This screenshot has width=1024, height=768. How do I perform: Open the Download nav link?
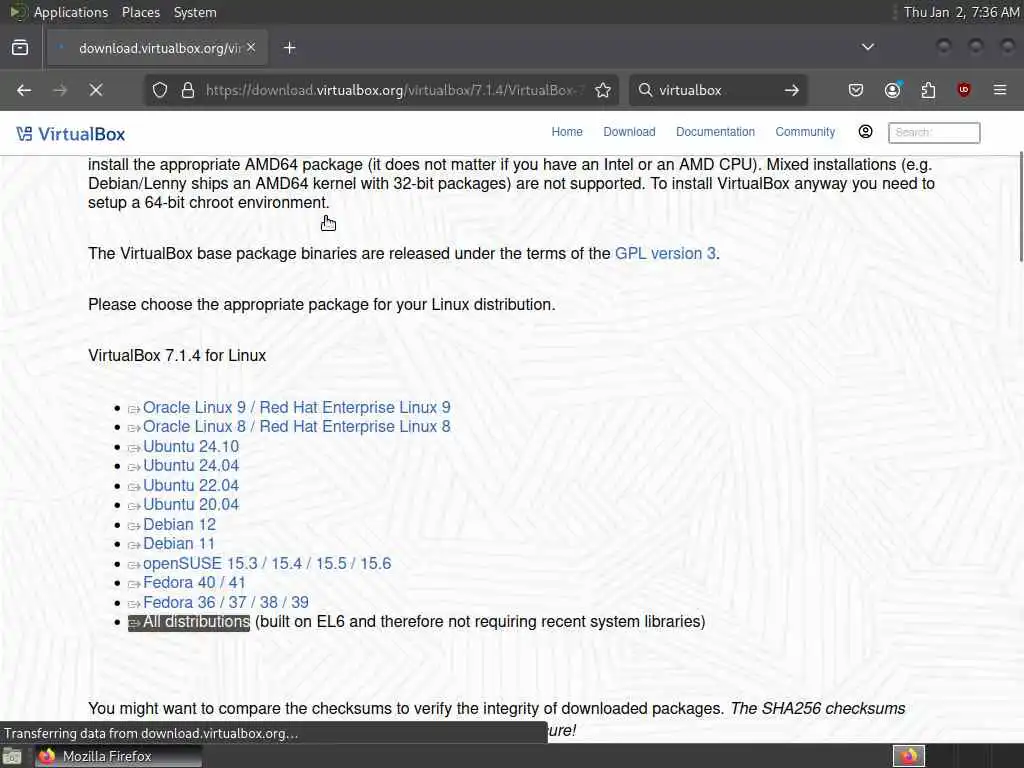tap(630, 132)
